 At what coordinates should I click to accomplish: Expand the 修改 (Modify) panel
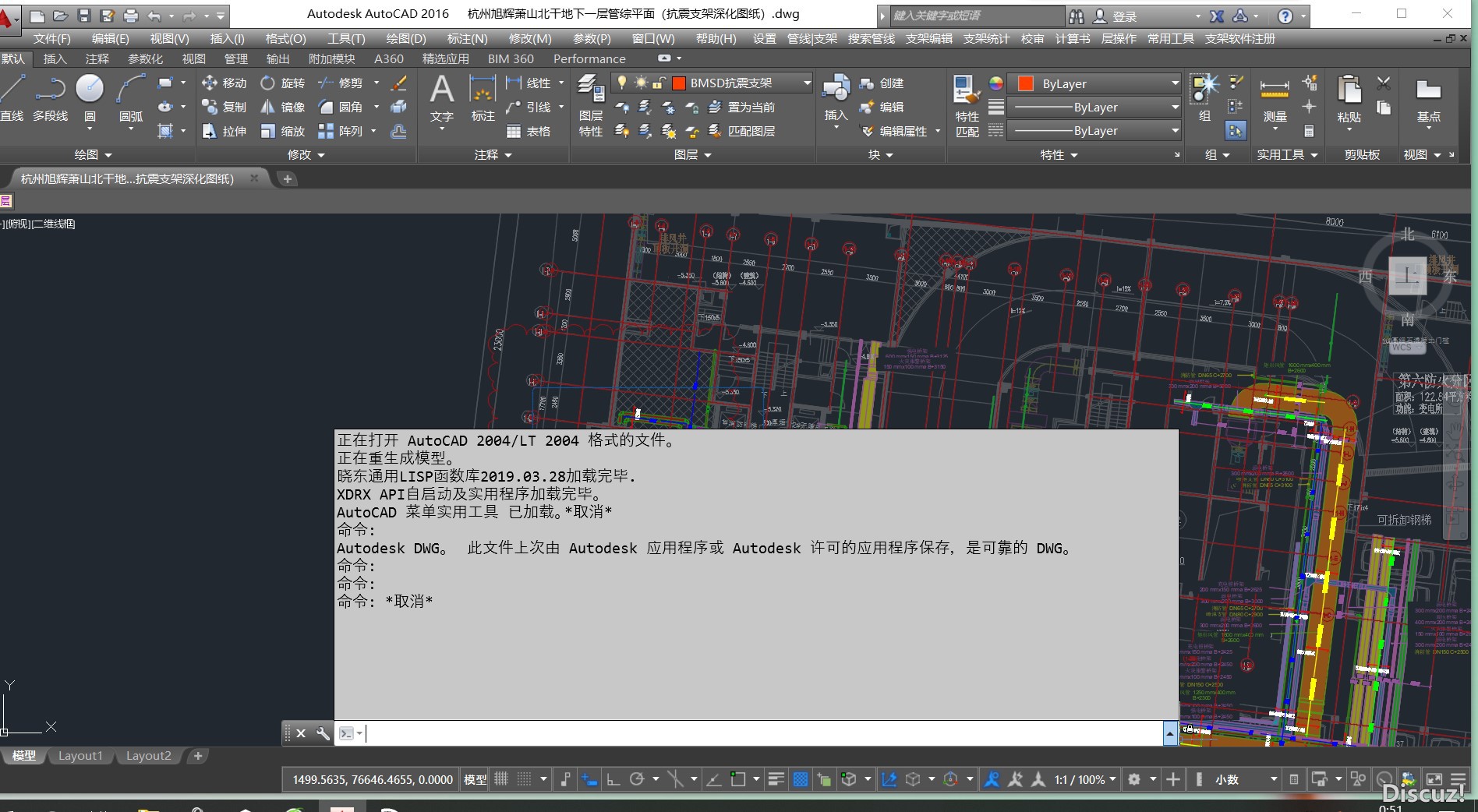tap(306, 154)
